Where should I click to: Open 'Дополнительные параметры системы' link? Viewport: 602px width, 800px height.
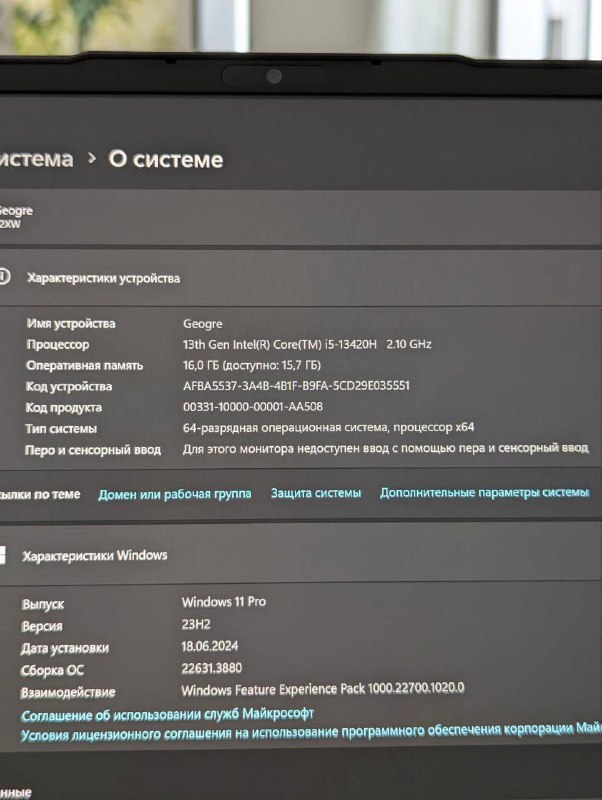[485, 492]
